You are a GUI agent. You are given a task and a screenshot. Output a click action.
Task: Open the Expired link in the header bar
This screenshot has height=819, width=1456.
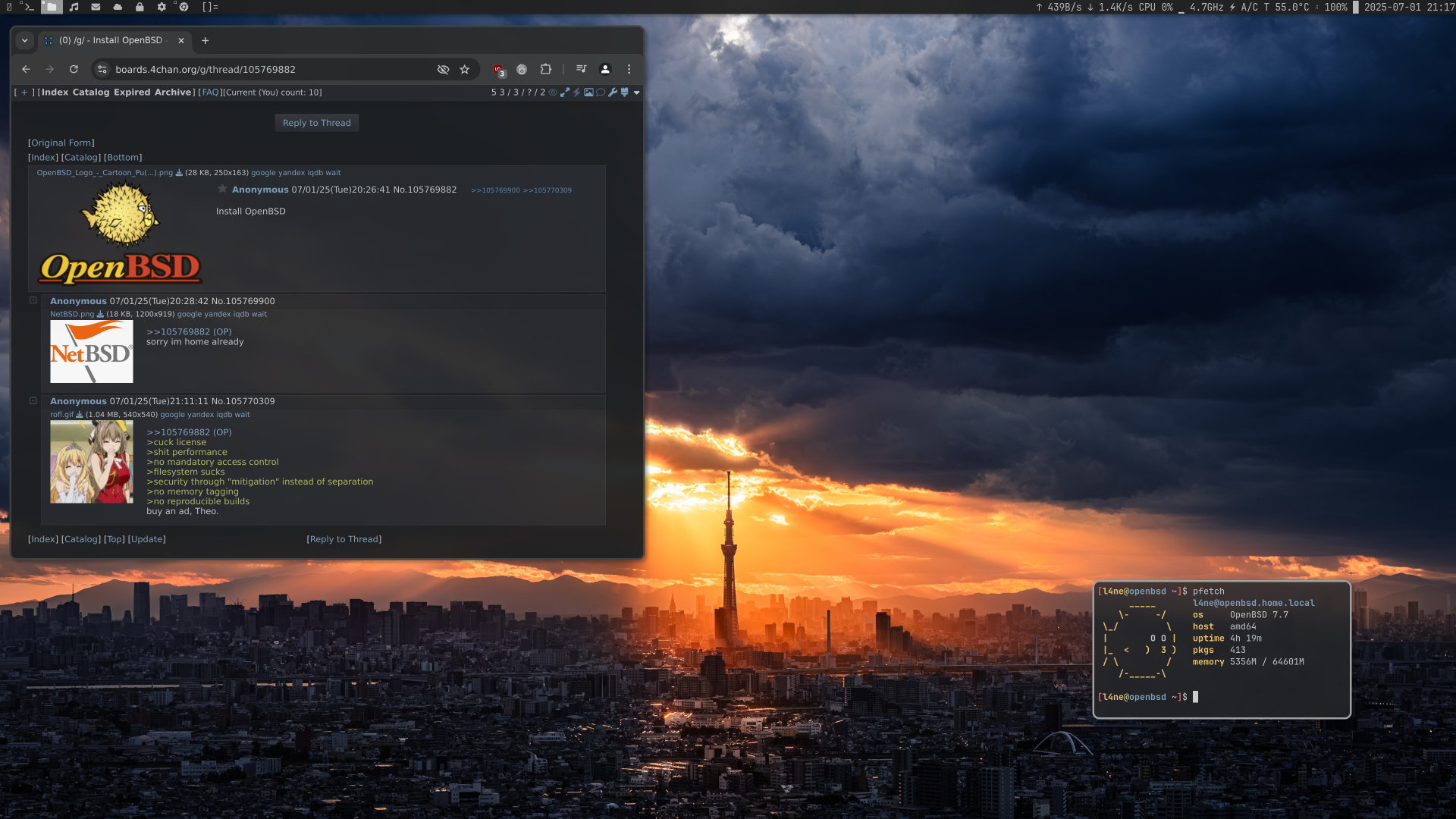click(x=132, y=93)
